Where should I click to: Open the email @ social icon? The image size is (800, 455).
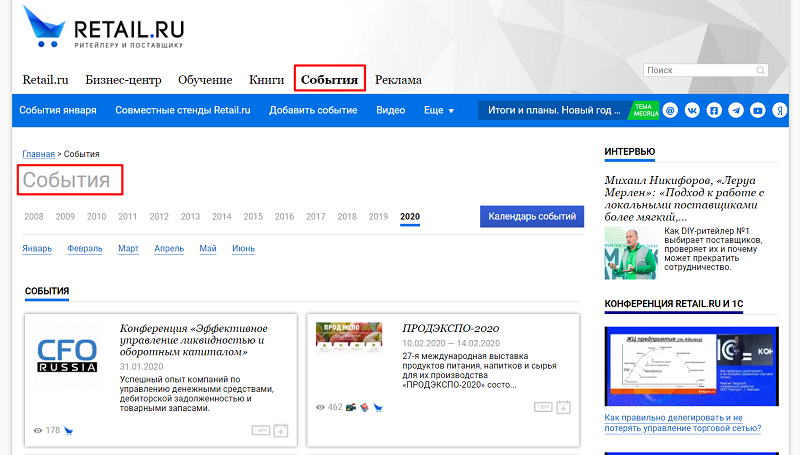coord(670,110)
